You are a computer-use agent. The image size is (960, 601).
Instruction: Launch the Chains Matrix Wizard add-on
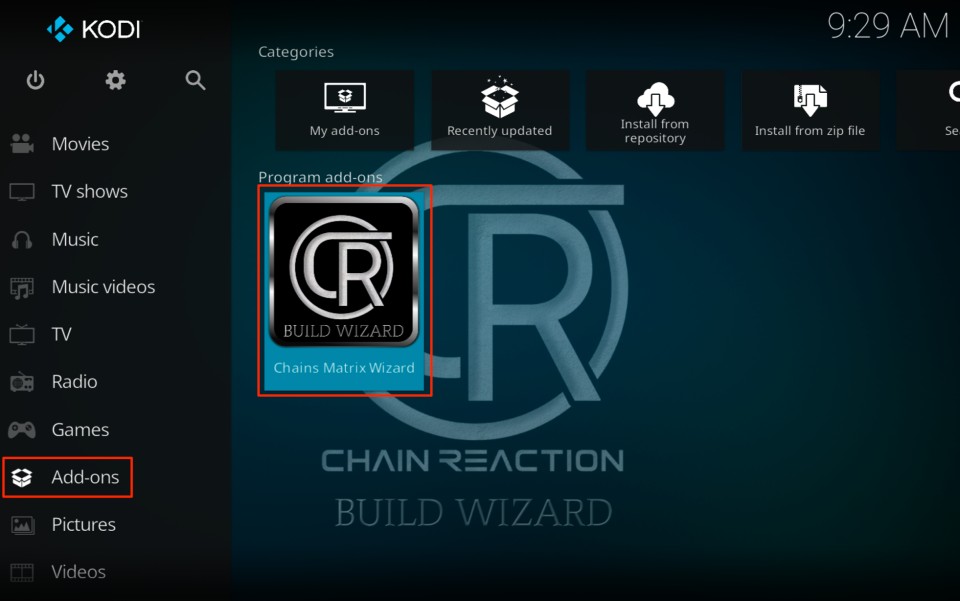tap(344, 290)
